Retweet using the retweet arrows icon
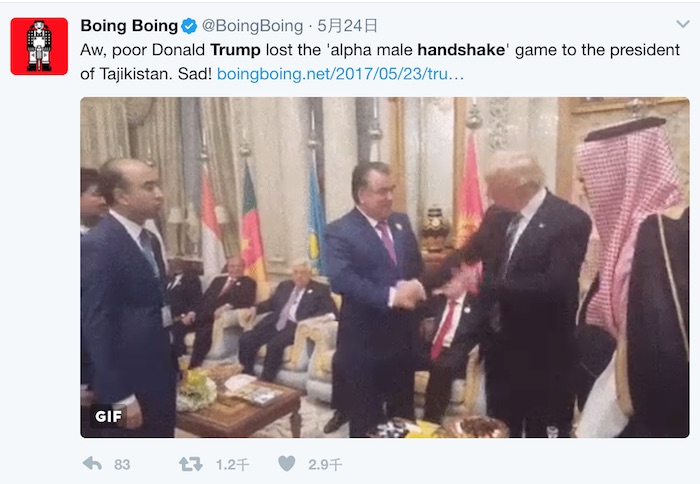 click(x=191, y=464)
